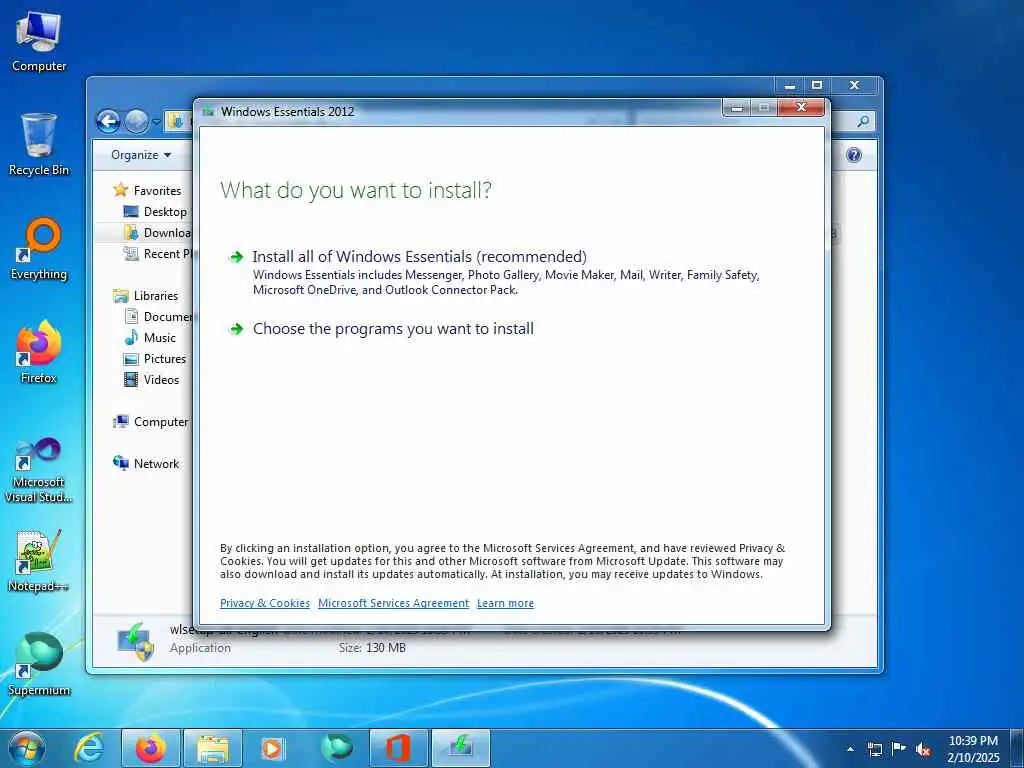Select Computer in the Explorer navigation pane
This screenshot has height=768, width=1024.
[151, 422]
